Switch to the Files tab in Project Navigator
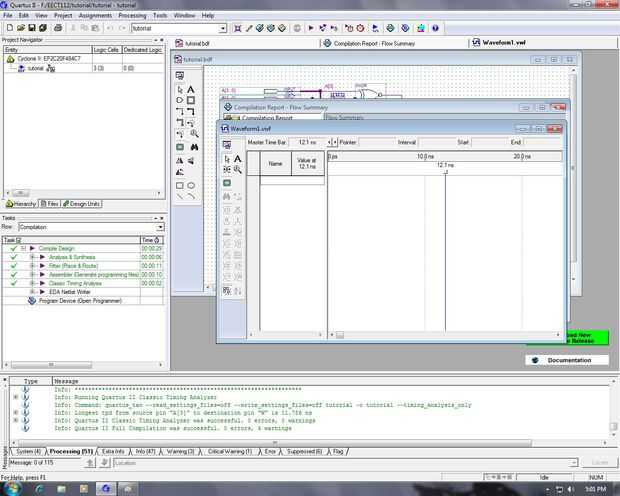Screen dimensions: 620x496 pyautogui.click(x=50, y=204)
